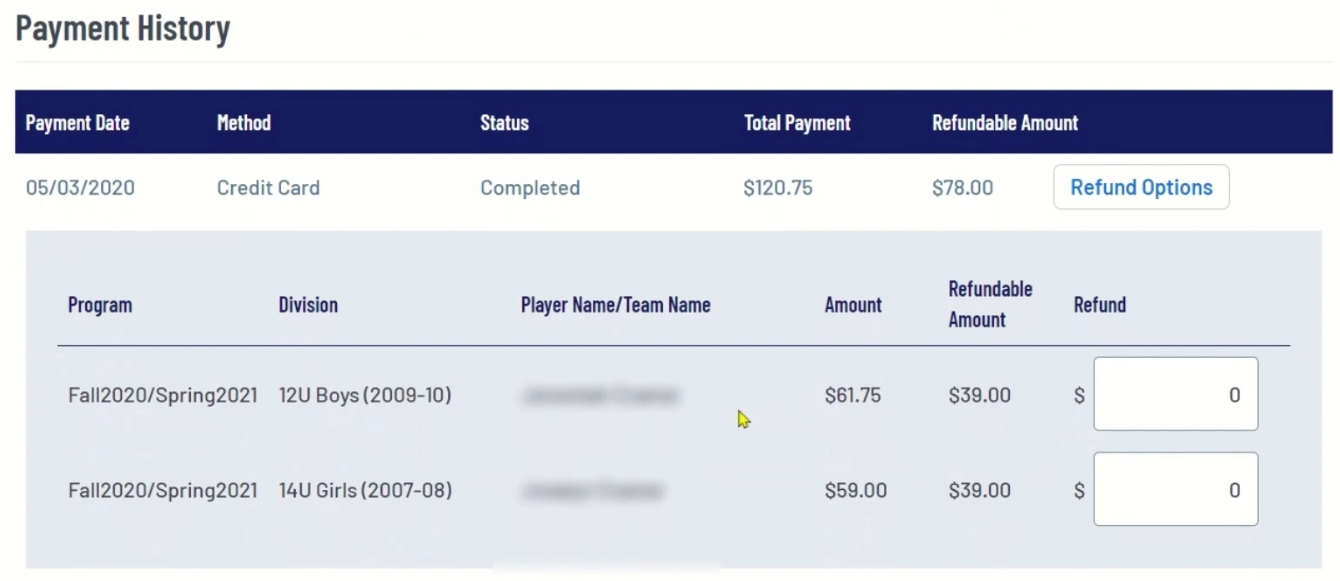Select the 12U Boys (2009-10) division
Viewport: 1340px width, 581px height.
[365, 395]
